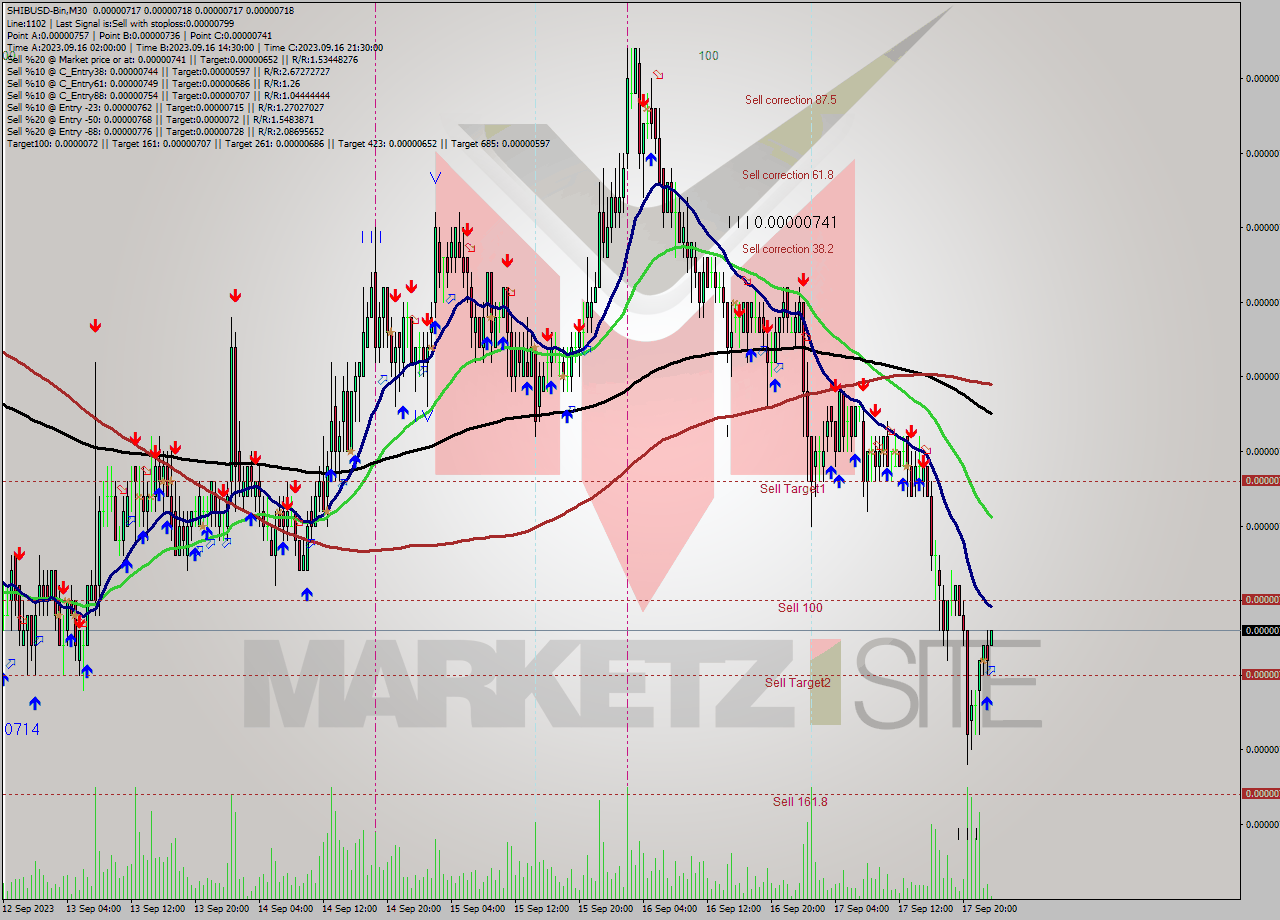Click '14 Sep 20:00' on the time axis
This screenshot has width=1280, height=920.
(x=415, y=909)
